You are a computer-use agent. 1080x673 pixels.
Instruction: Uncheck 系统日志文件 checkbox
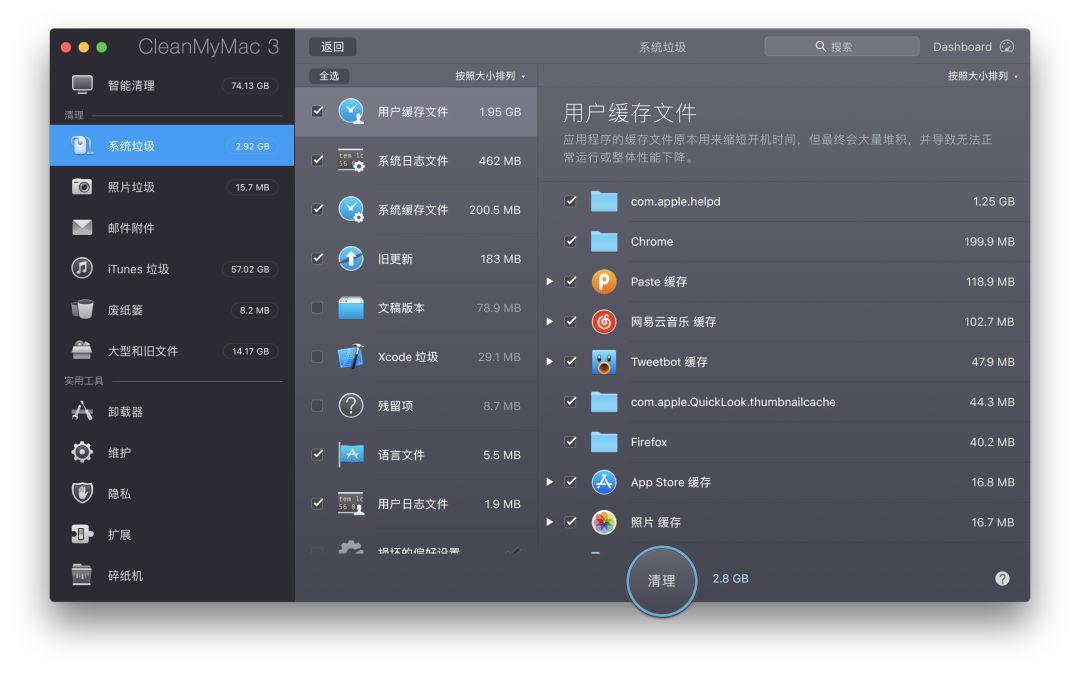point(318,160)
